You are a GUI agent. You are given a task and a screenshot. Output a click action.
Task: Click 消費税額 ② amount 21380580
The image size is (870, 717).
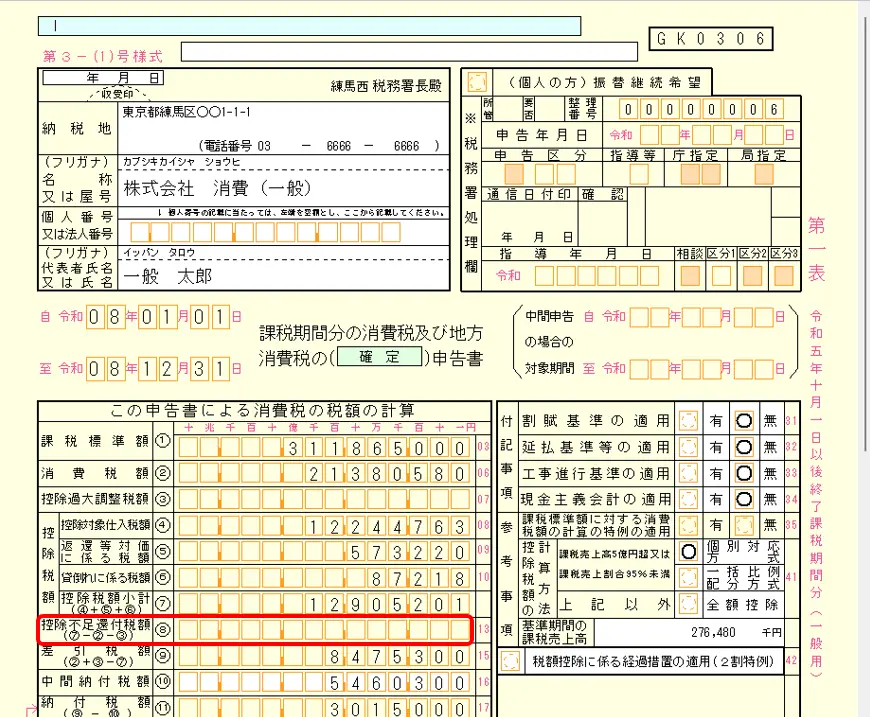pyautogui.click(x=325, y=473)
